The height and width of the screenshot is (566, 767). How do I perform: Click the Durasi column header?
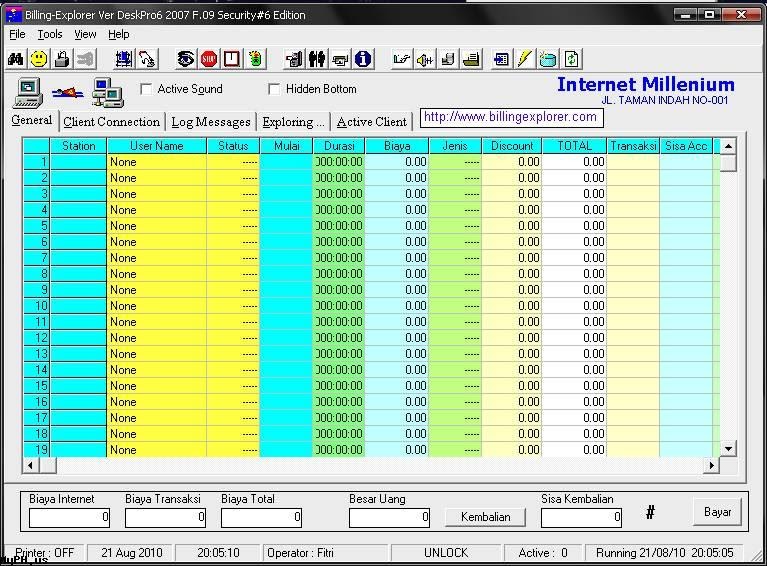click(339, 146)
